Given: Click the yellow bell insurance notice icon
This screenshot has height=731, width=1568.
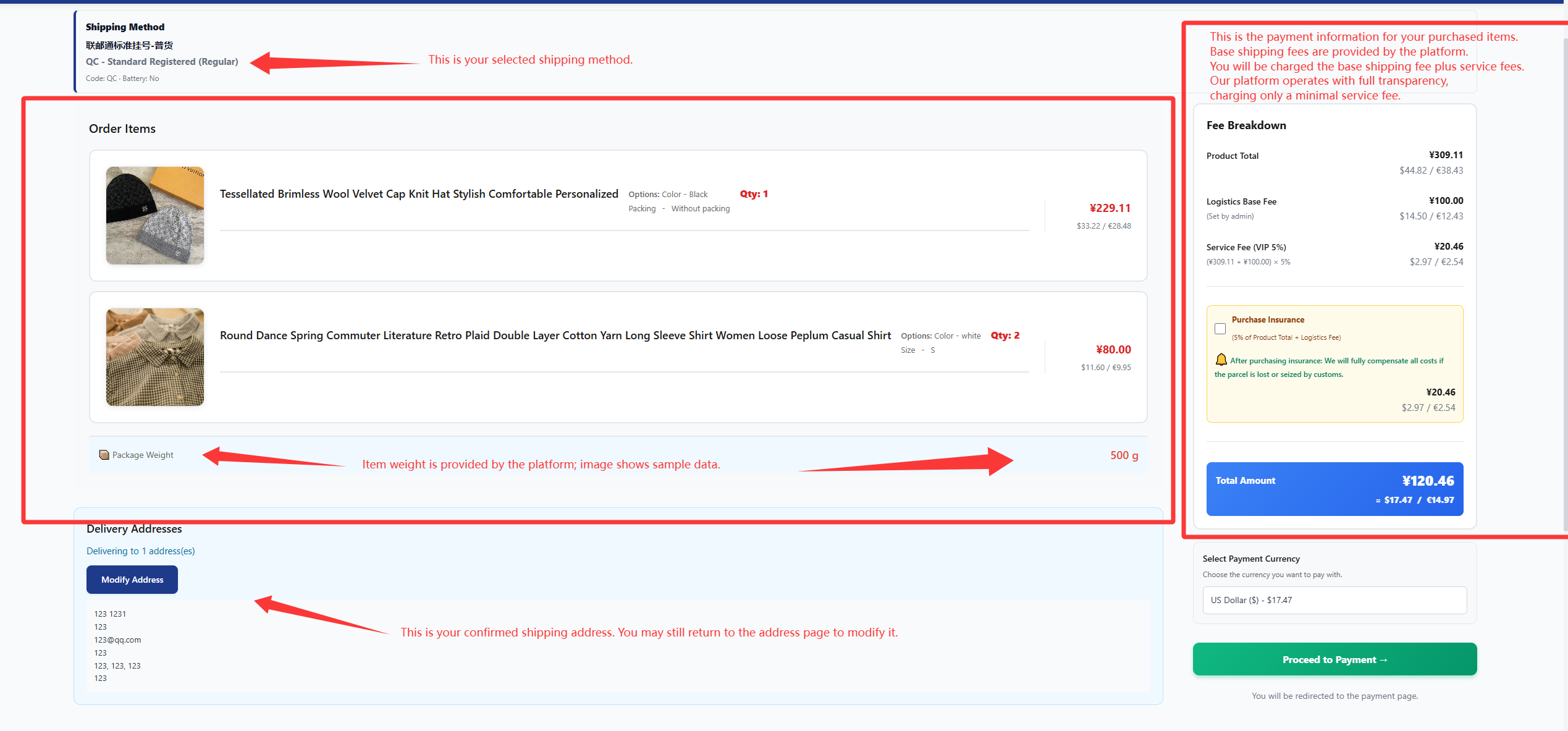Looking at the screenshot, I should 1221,360.
